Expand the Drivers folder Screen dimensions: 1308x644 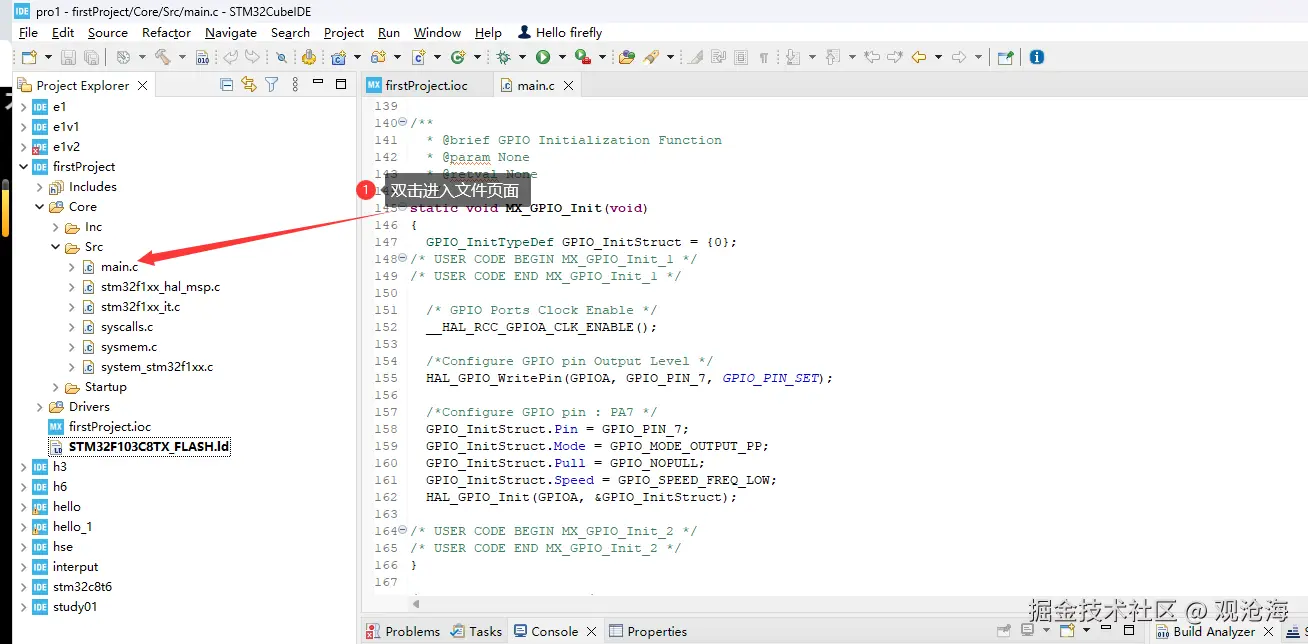coord(39,407)
